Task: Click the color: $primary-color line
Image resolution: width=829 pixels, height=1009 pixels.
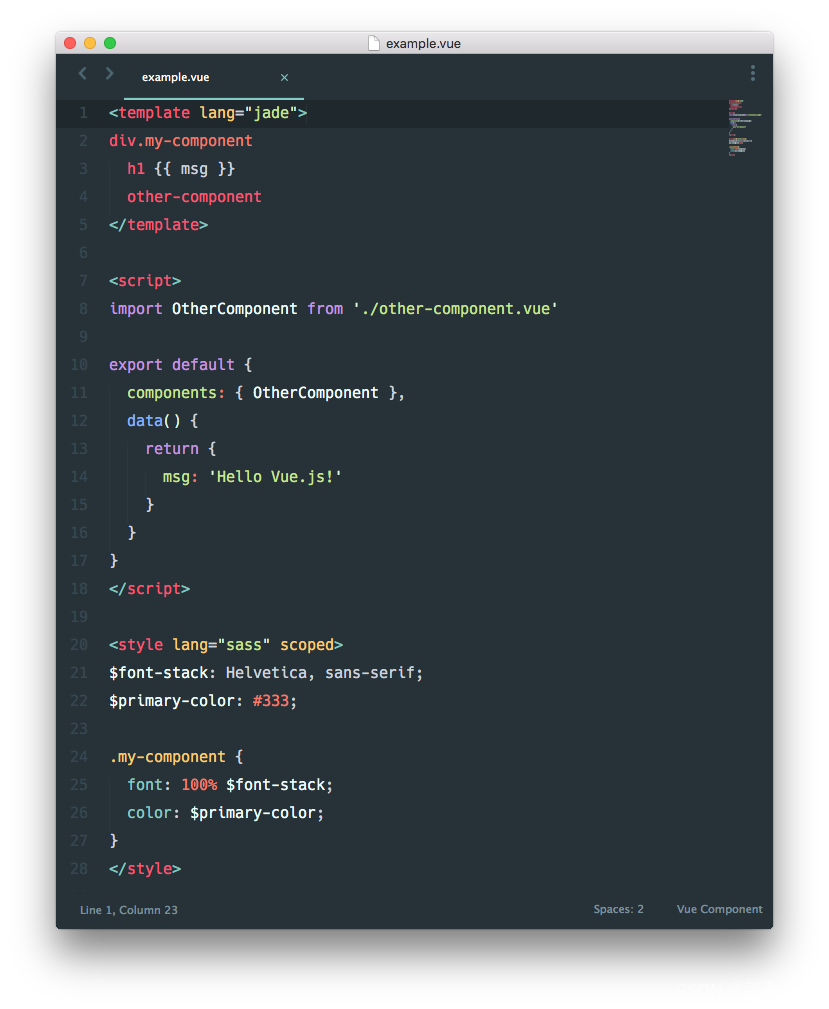Action: point(225,813)
